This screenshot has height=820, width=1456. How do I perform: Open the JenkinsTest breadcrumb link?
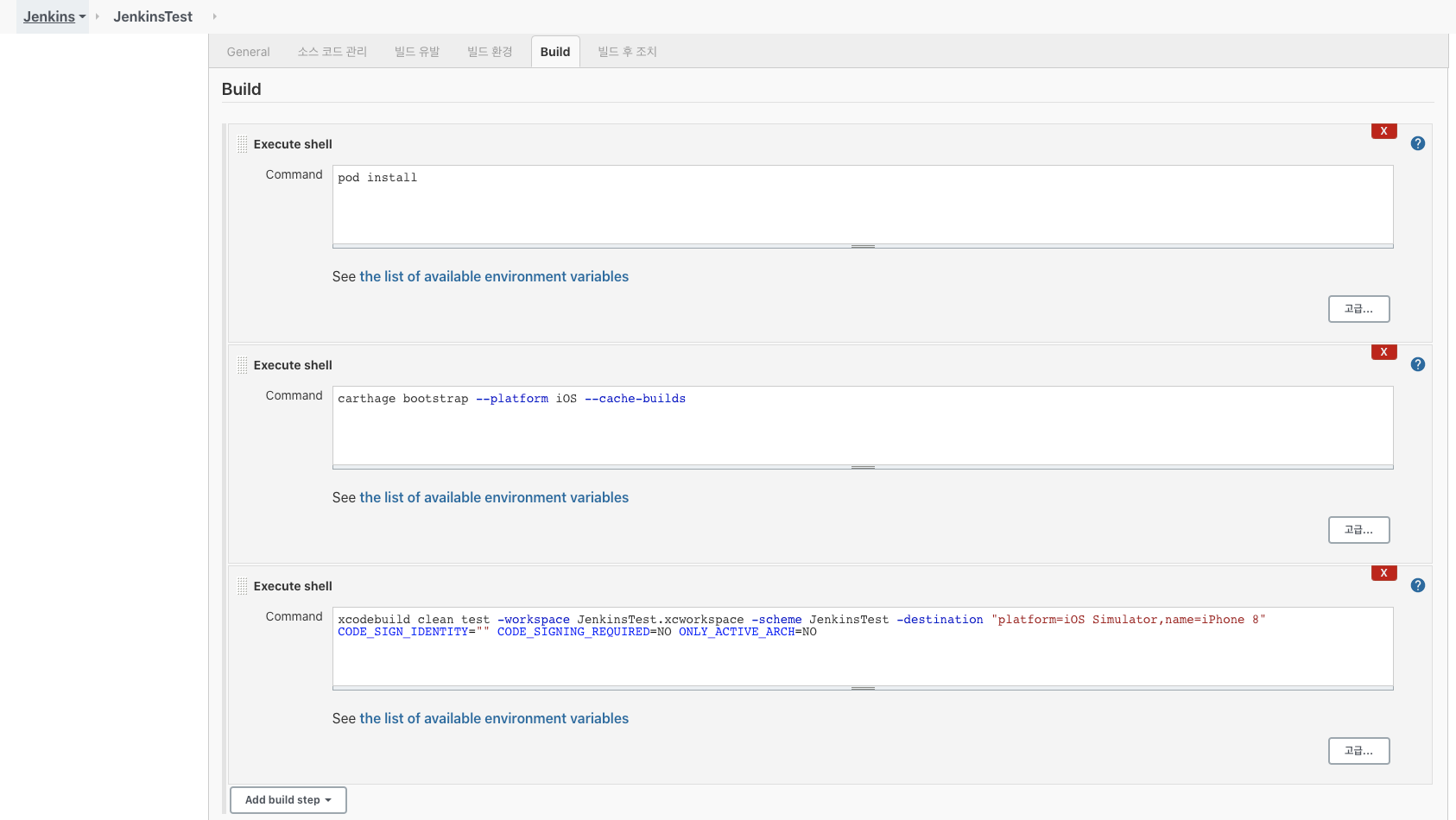[153, 16]
